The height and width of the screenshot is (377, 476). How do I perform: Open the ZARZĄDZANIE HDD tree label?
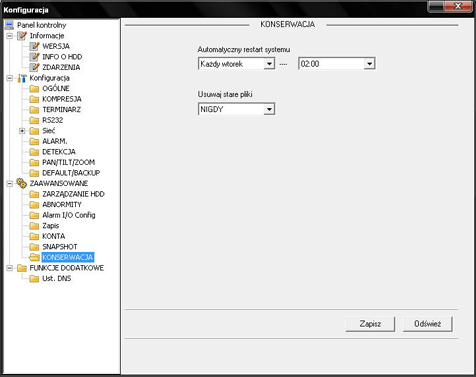[x=73, y=194]
